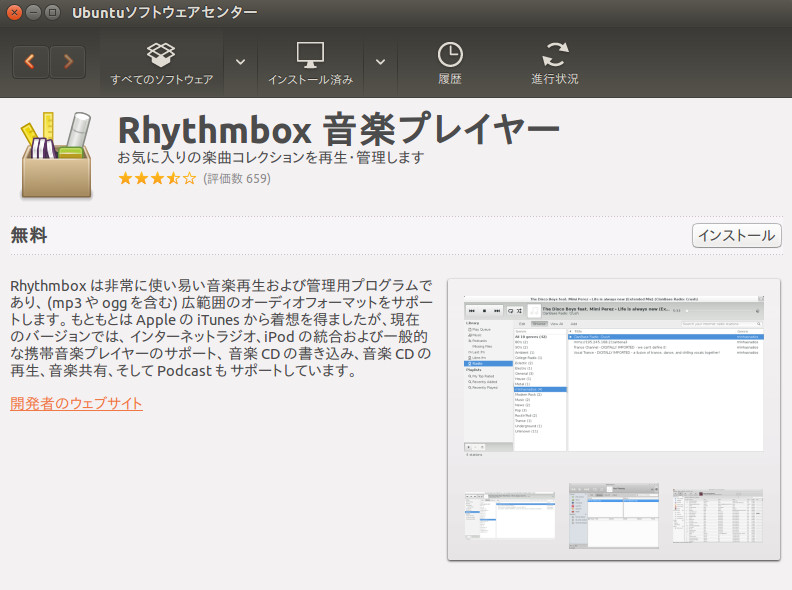792x590 pixels.
Task: Select the second small screenshot thumbnail
Action: 614,515
